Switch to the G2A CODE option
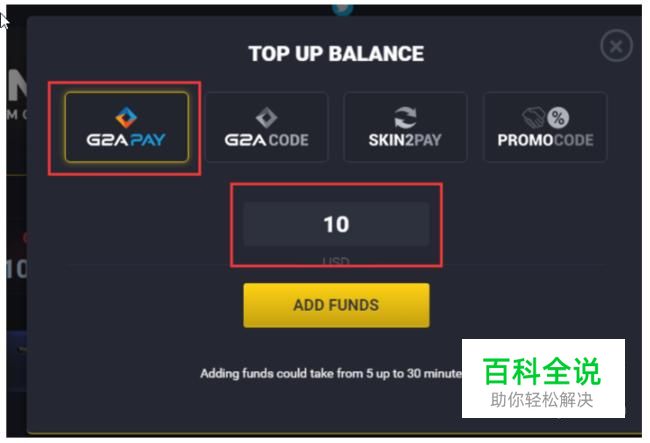650x443 pixels. pos(266,127)
